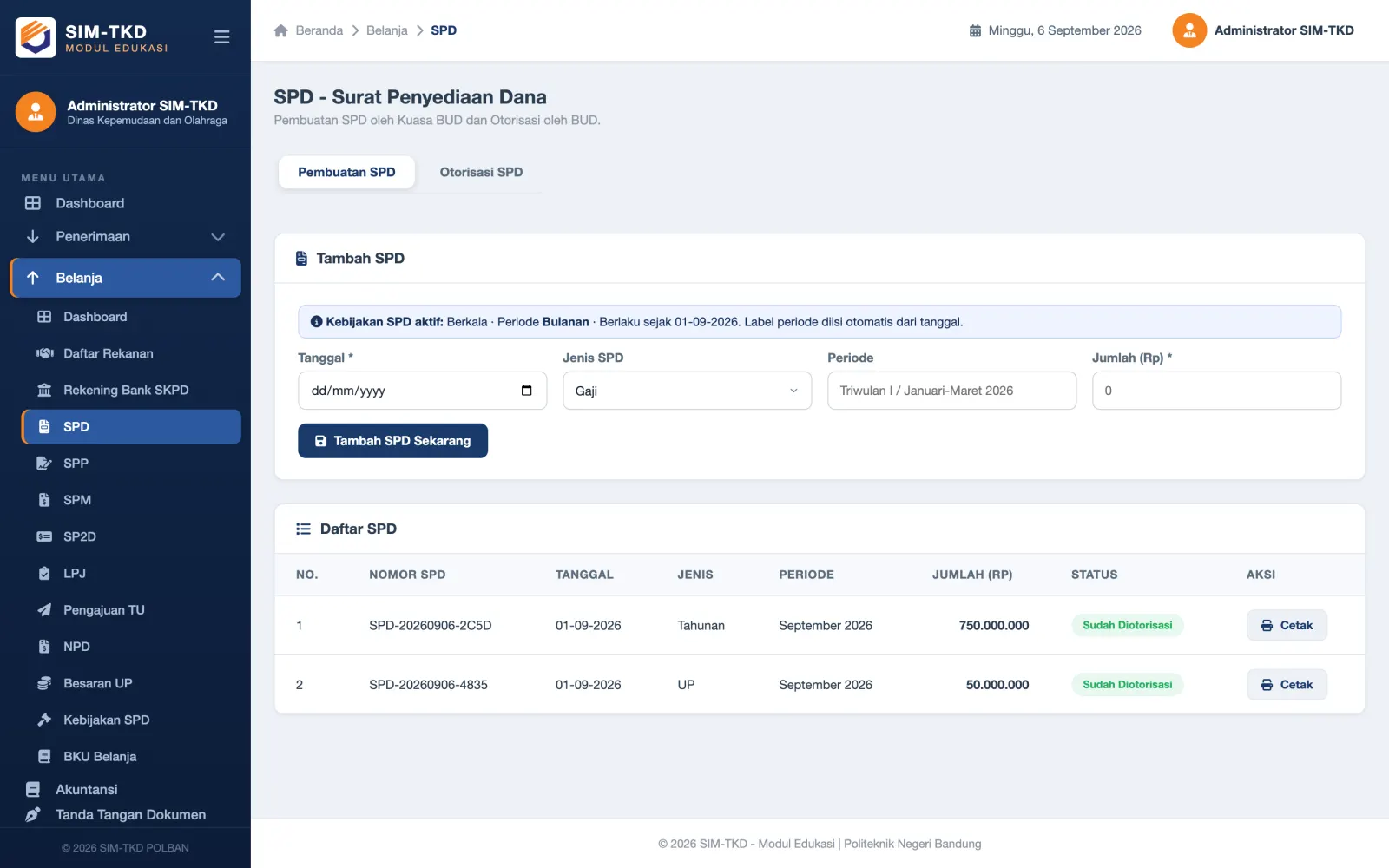Click the SIM-TKD logo icon
This screenshot has width=1389, height=868.
(x=36, y=37)
